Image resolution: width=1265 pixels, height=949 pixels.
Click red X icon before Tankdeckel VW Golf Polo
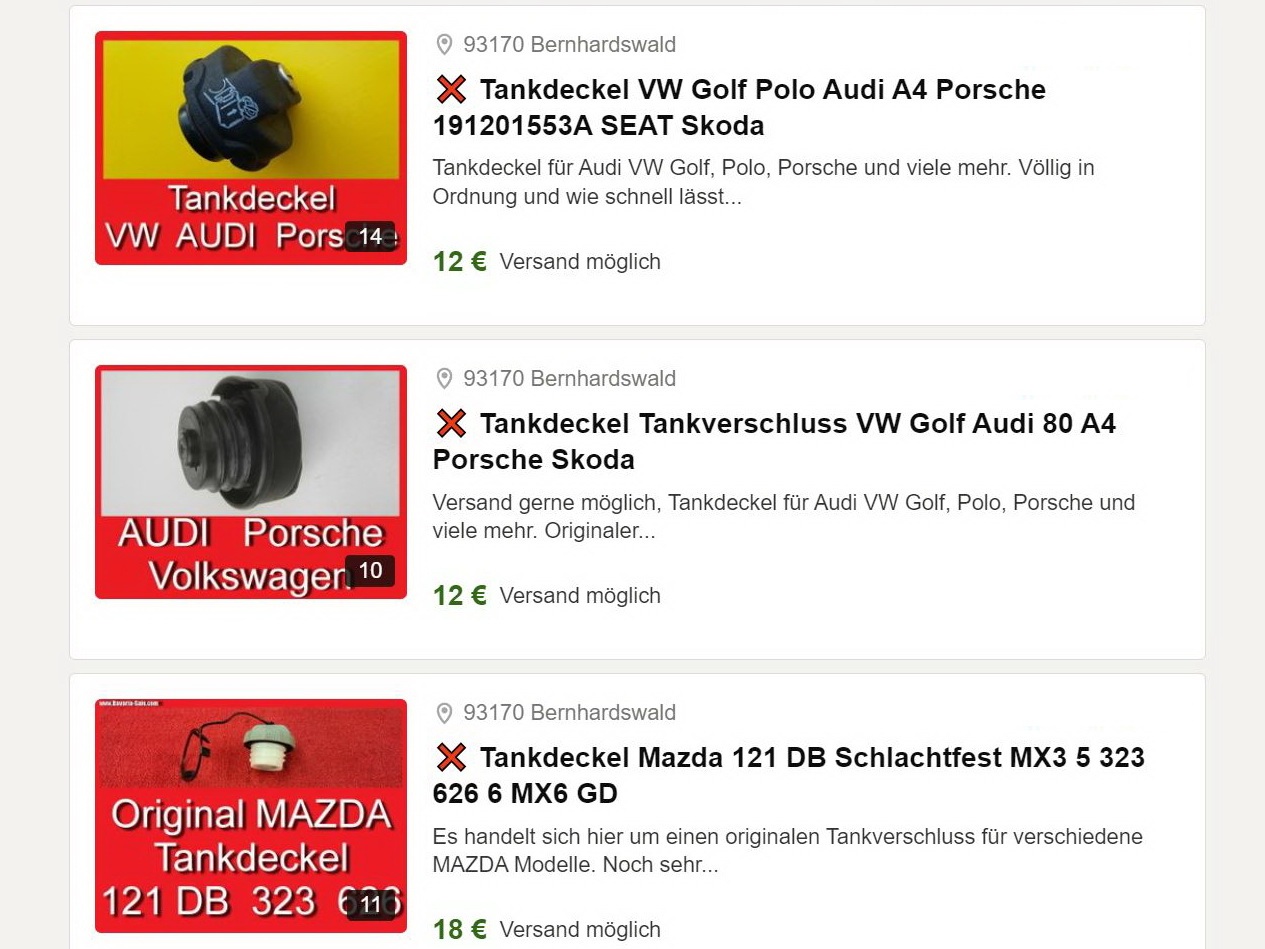click(x=451, y=89)
